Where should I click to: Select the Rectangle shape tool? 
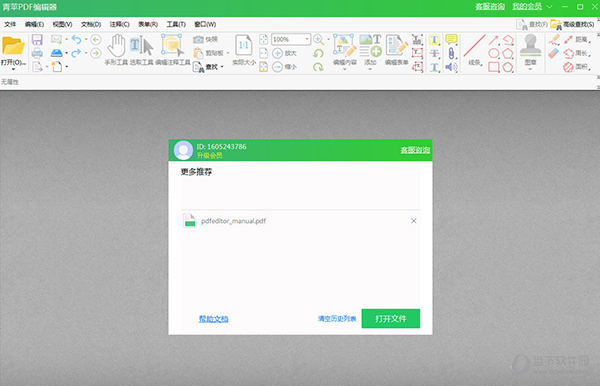(494, 67)
